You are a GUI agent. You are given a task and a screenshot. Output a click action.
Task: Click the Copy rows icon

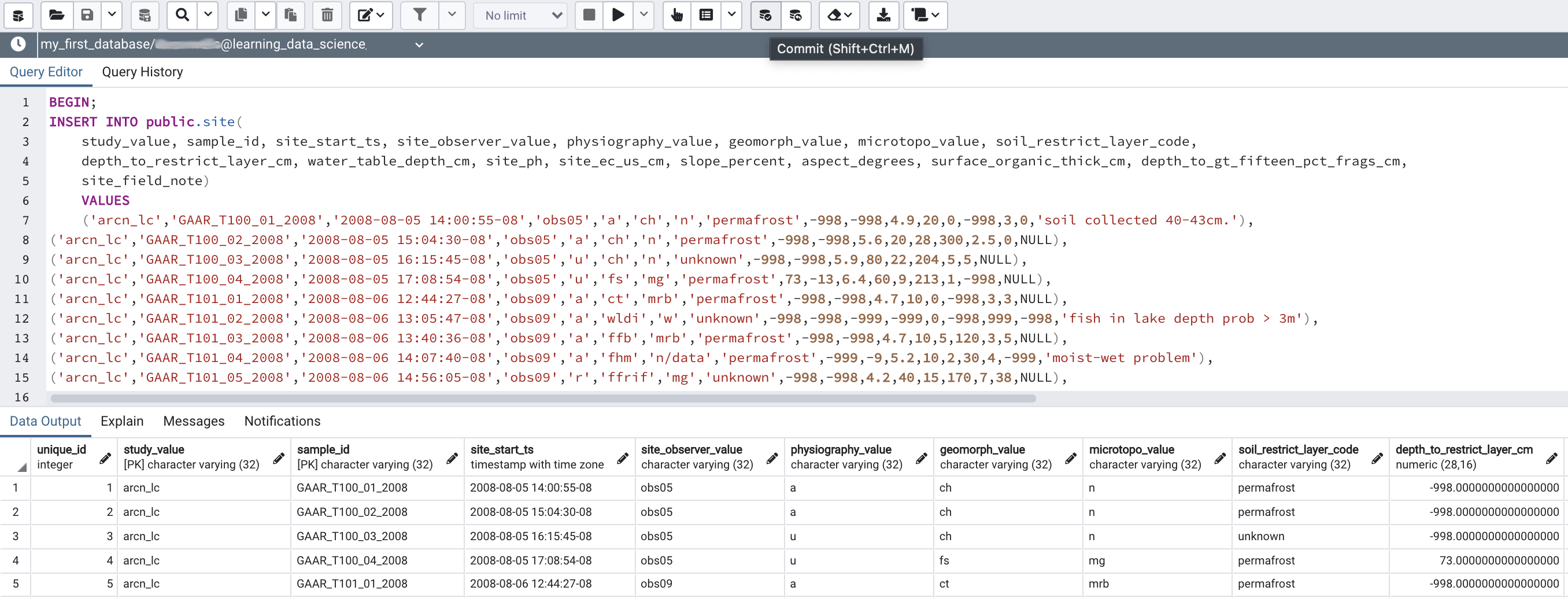tap(241, 15)
